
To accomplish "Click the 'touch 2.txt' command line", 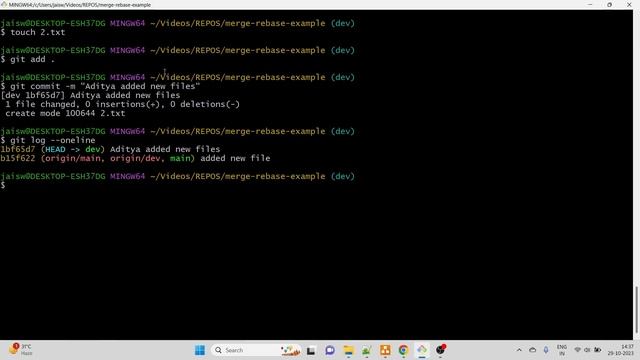I will pyautogui.click(x=33, y=32).
